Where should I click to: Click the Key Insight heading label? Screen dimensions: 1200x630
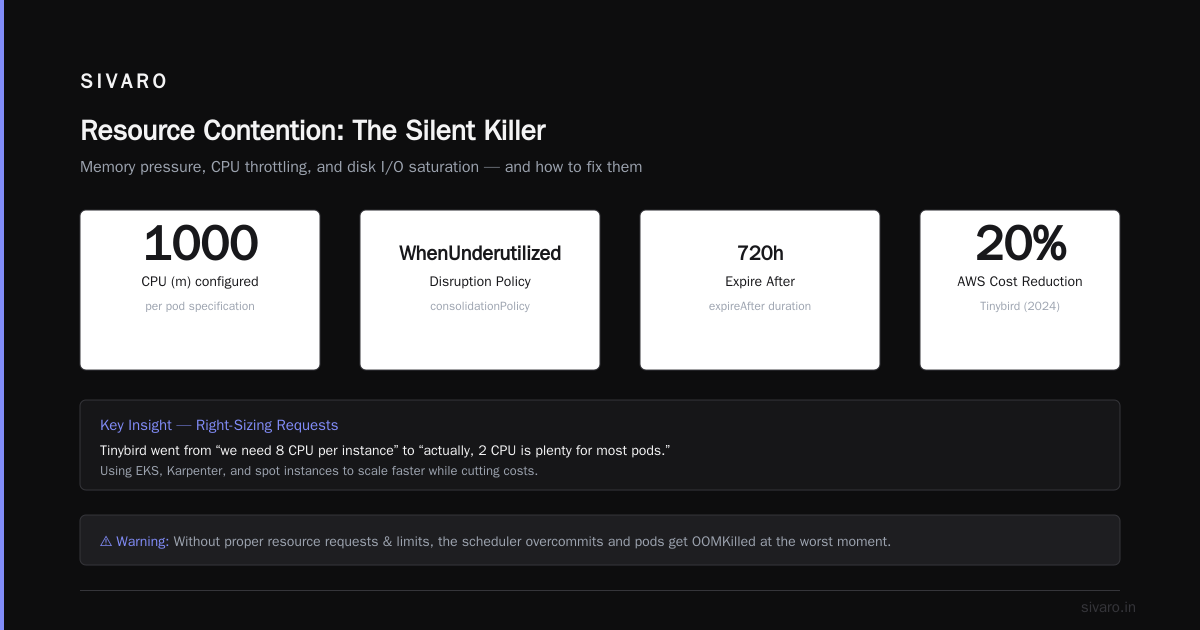(135, 425)
